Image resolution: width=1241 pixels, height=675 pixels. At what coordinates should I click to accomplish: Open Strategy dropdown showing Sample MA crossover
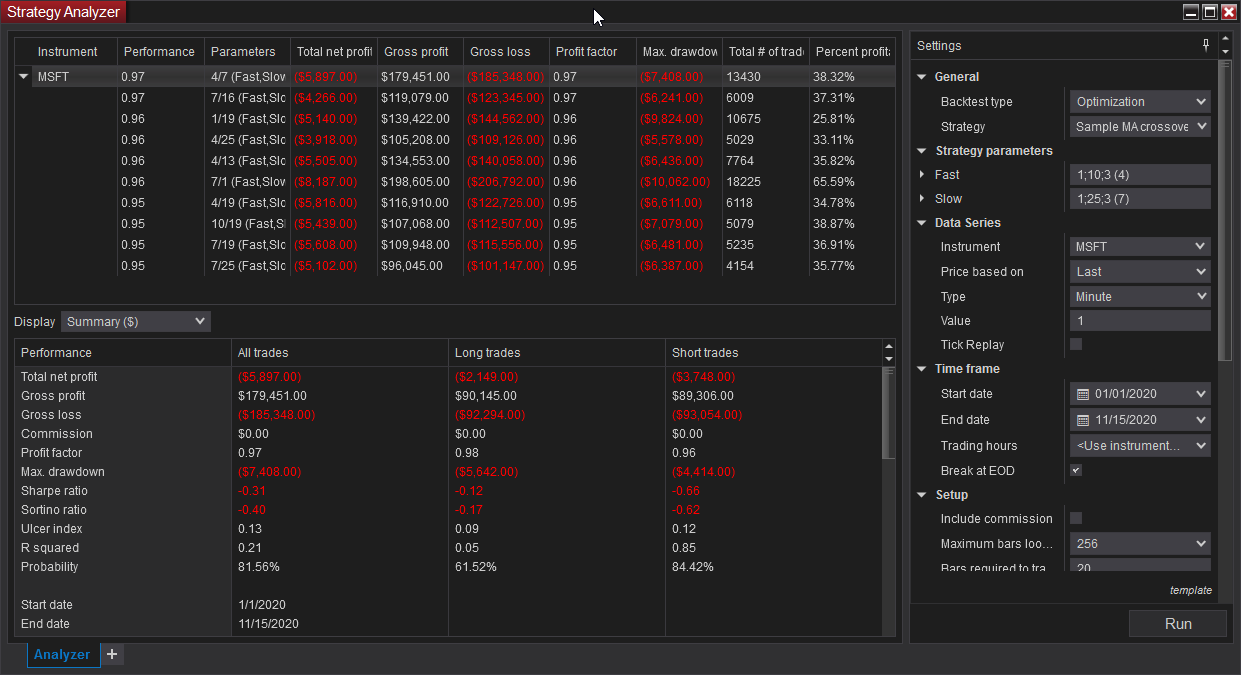1140,127
